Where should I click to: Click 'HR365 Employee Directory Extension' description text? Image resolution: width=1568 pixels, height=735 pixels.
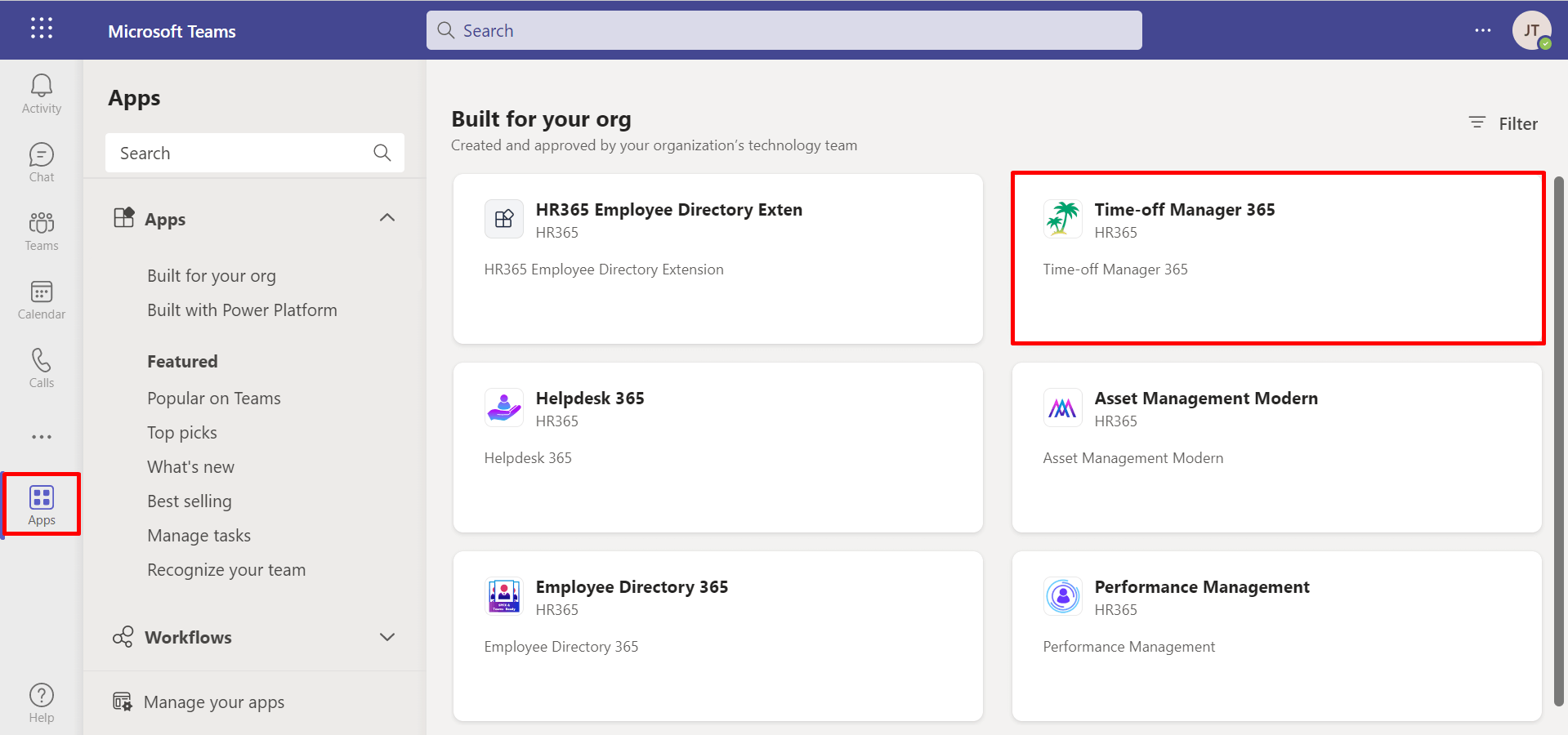tap(604, 269)
